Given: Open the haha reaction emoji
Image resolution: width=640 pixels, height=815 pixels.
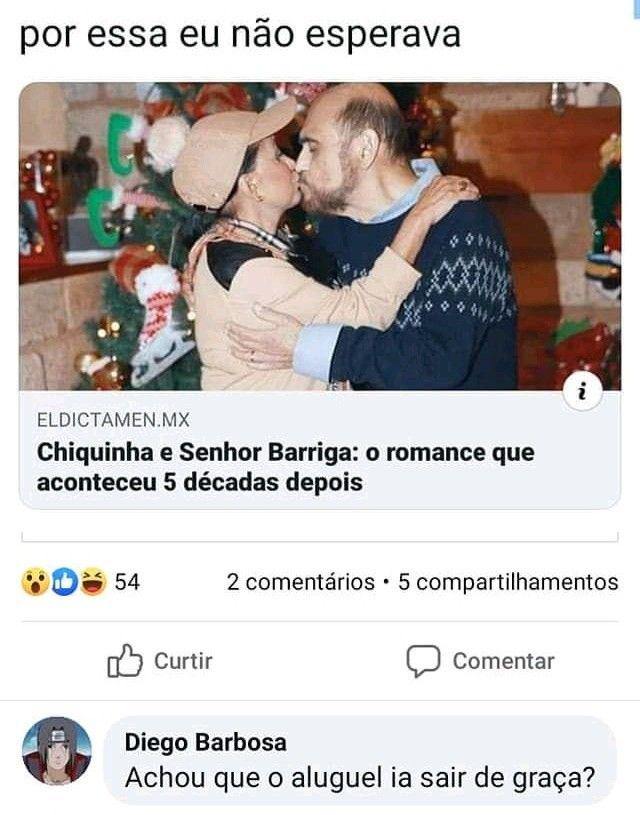Looking at the screenshot, I should point(93,582).
